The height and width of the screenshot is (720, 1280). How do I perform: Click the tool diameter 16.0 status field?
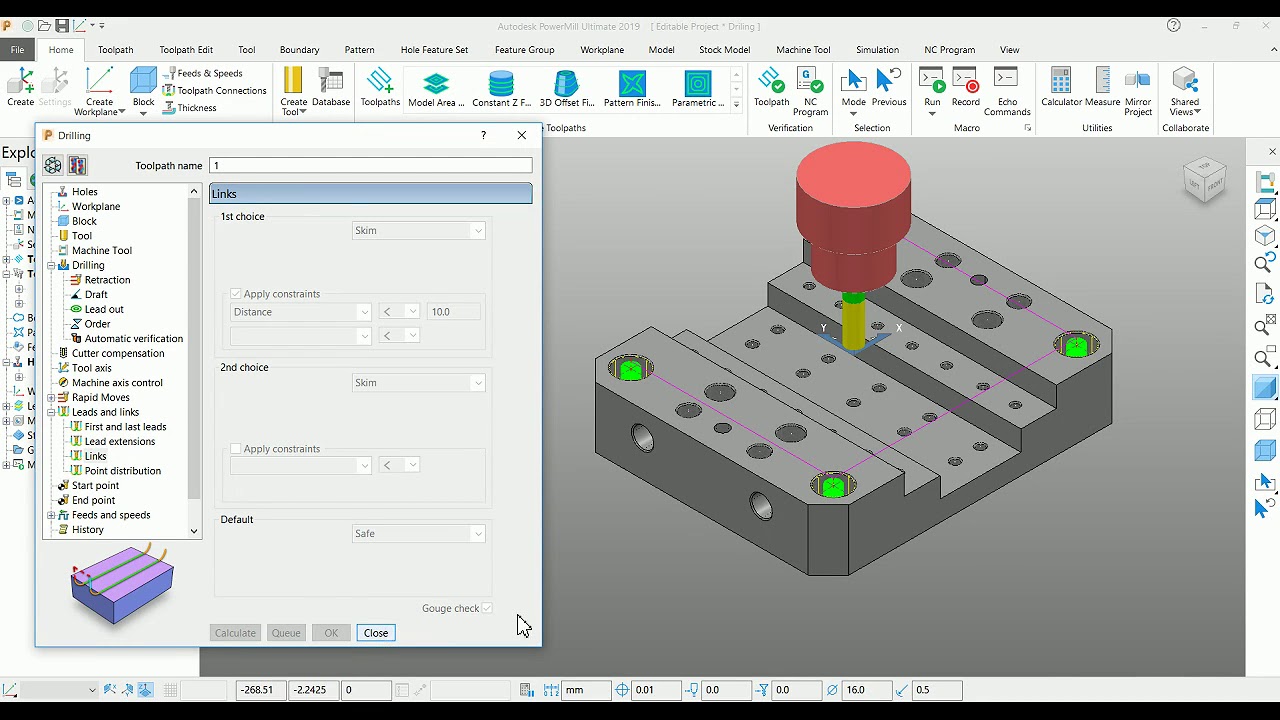click(866, 690)
